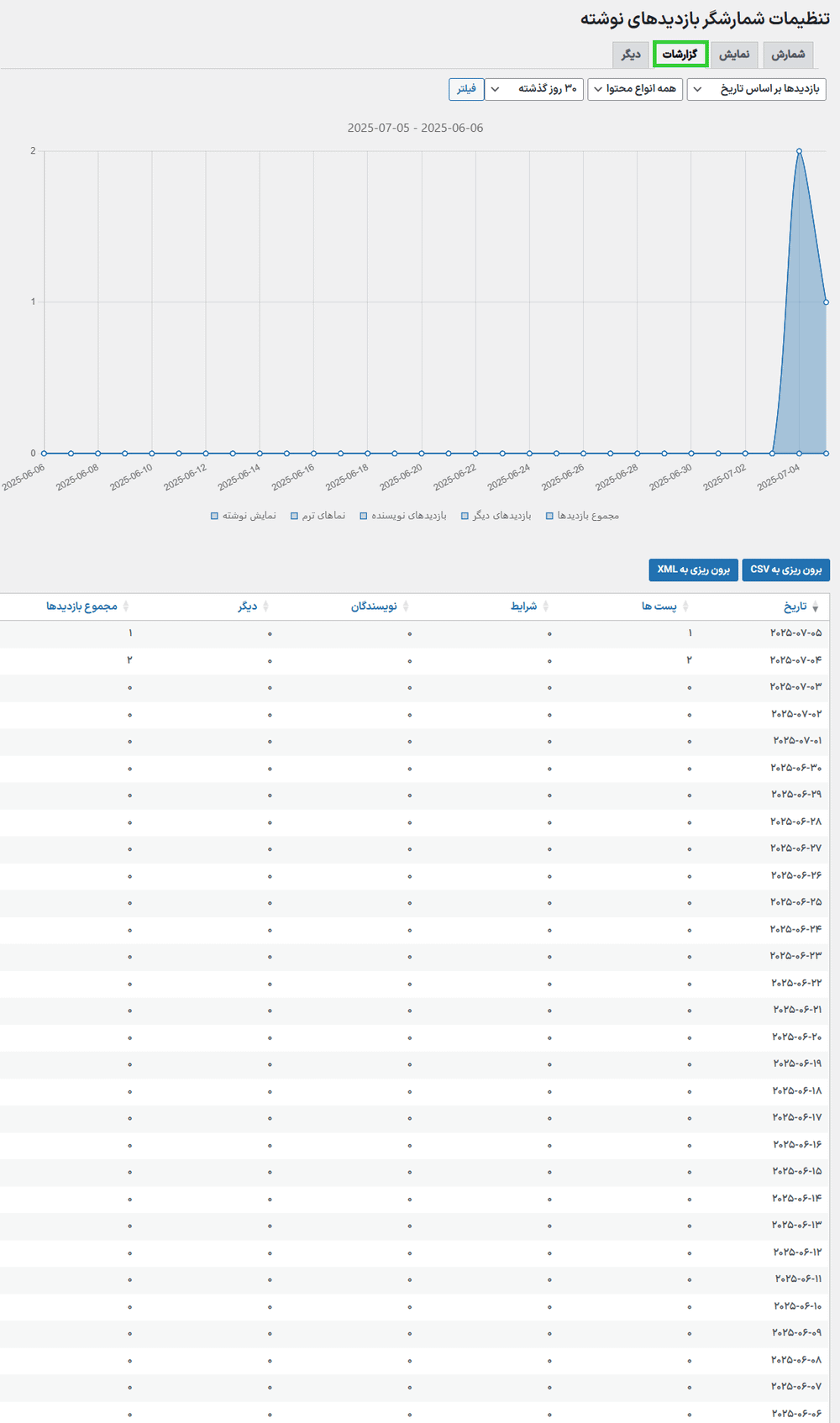Click the sort arrows beside دیگر column
This screenshot has height=1423, width=840.
[265, 606]
